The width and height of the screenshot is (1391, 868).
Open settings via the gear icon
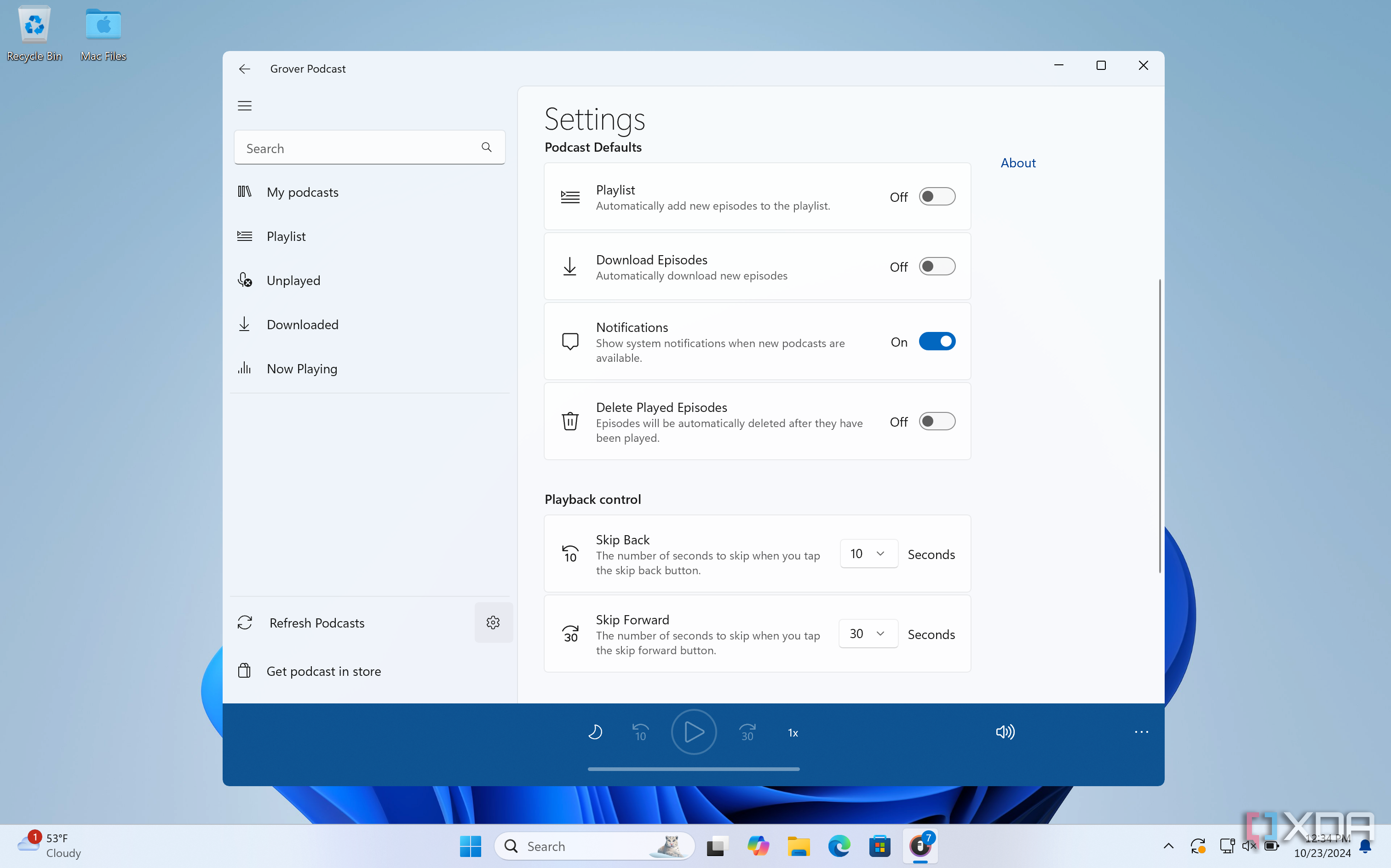pyautogui.click(x=494, y=622)
